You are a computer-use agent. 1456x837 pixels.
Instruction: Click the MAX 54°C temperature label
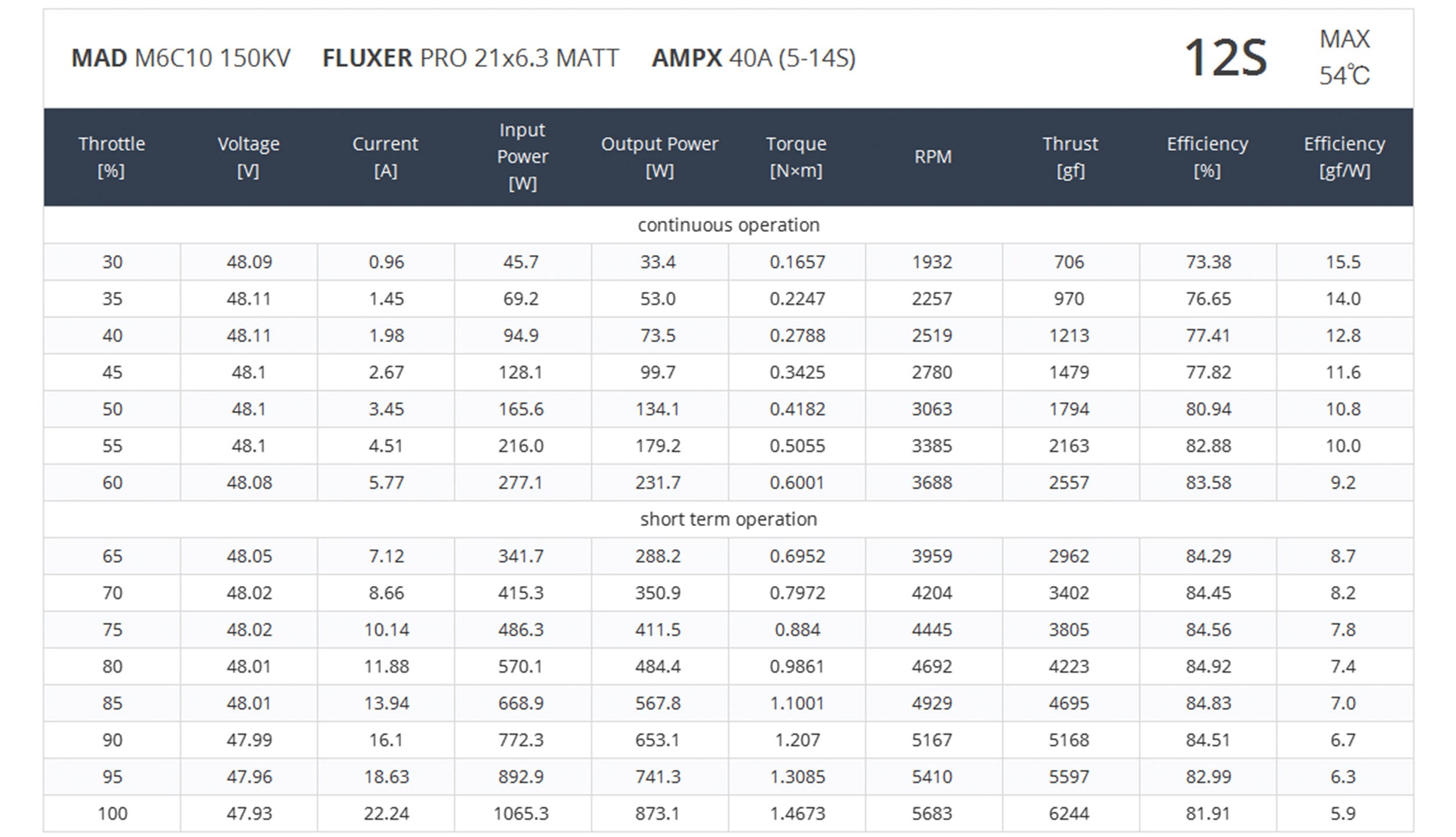point(1344,57)
